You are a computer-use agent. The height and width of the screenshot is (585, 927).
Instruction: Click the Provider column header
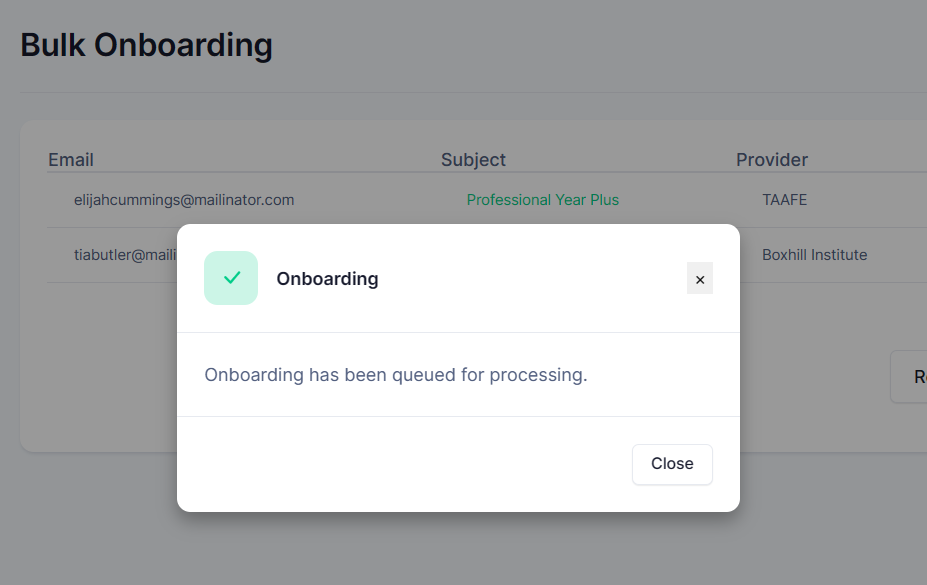pos(772,160)
